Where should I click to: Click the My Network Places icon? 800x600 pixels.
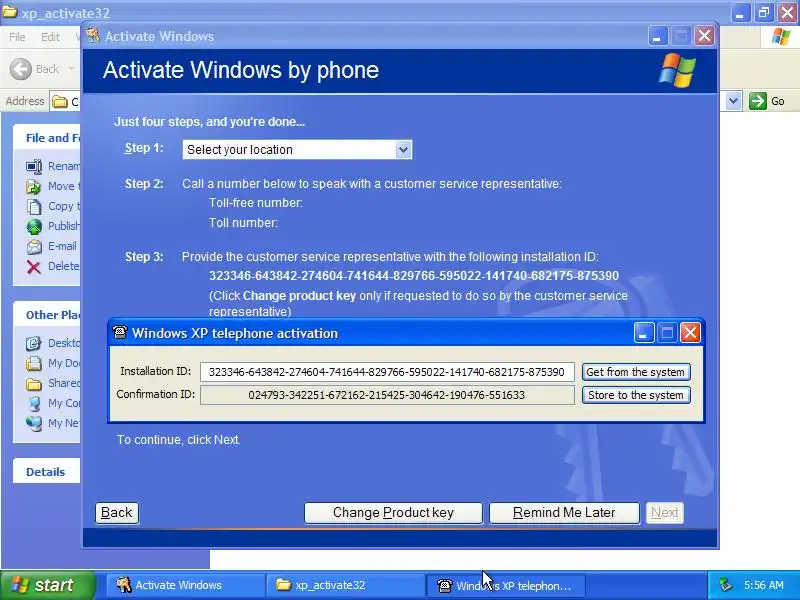pyautogui.click(x=34, y=423)
